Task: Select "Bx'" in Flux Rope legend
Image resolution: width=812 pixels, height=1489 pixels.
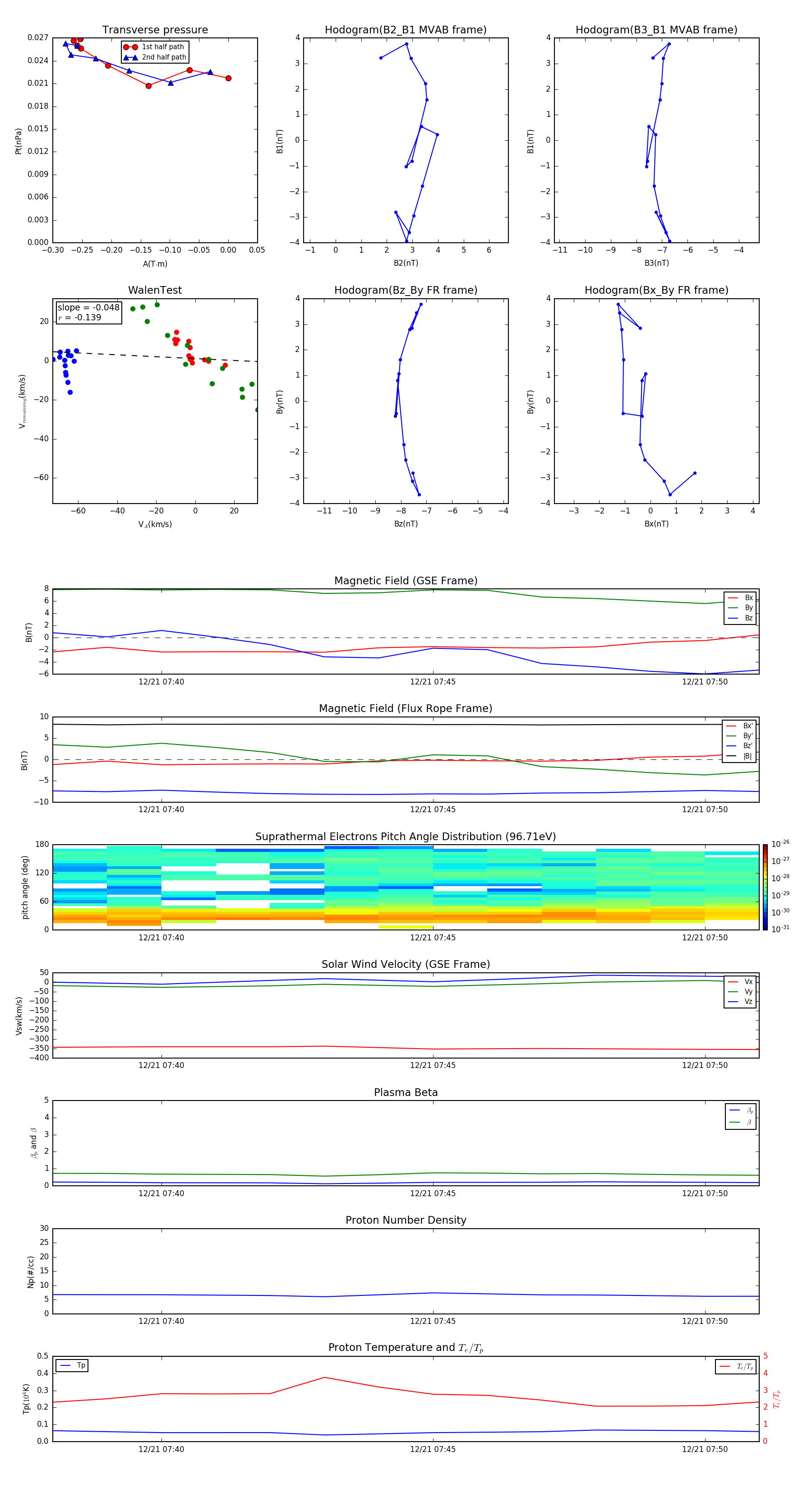Action: click(x=739, y=726)
